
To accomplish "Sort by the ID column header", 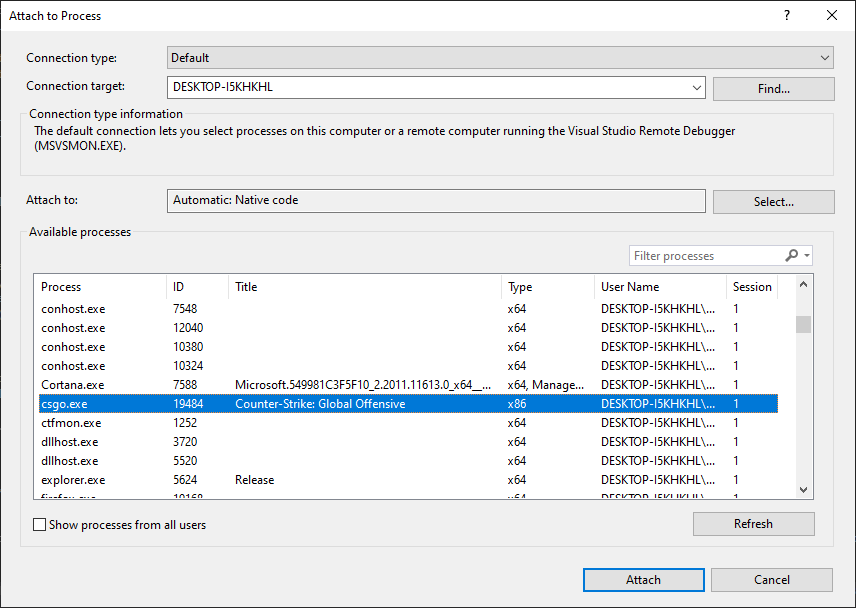I will point(198,287).
